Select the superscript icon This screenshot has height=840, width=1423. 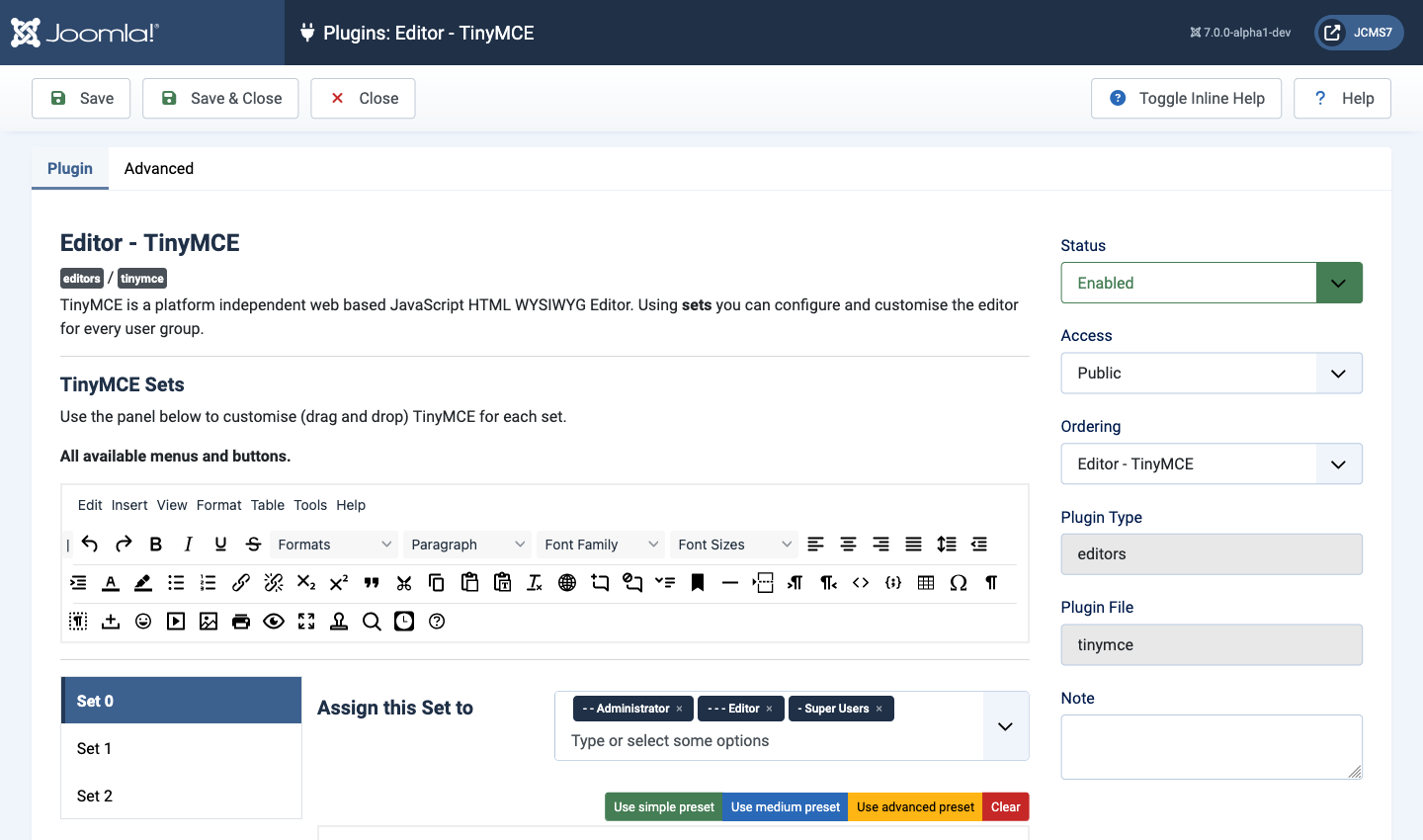point(339,582)
